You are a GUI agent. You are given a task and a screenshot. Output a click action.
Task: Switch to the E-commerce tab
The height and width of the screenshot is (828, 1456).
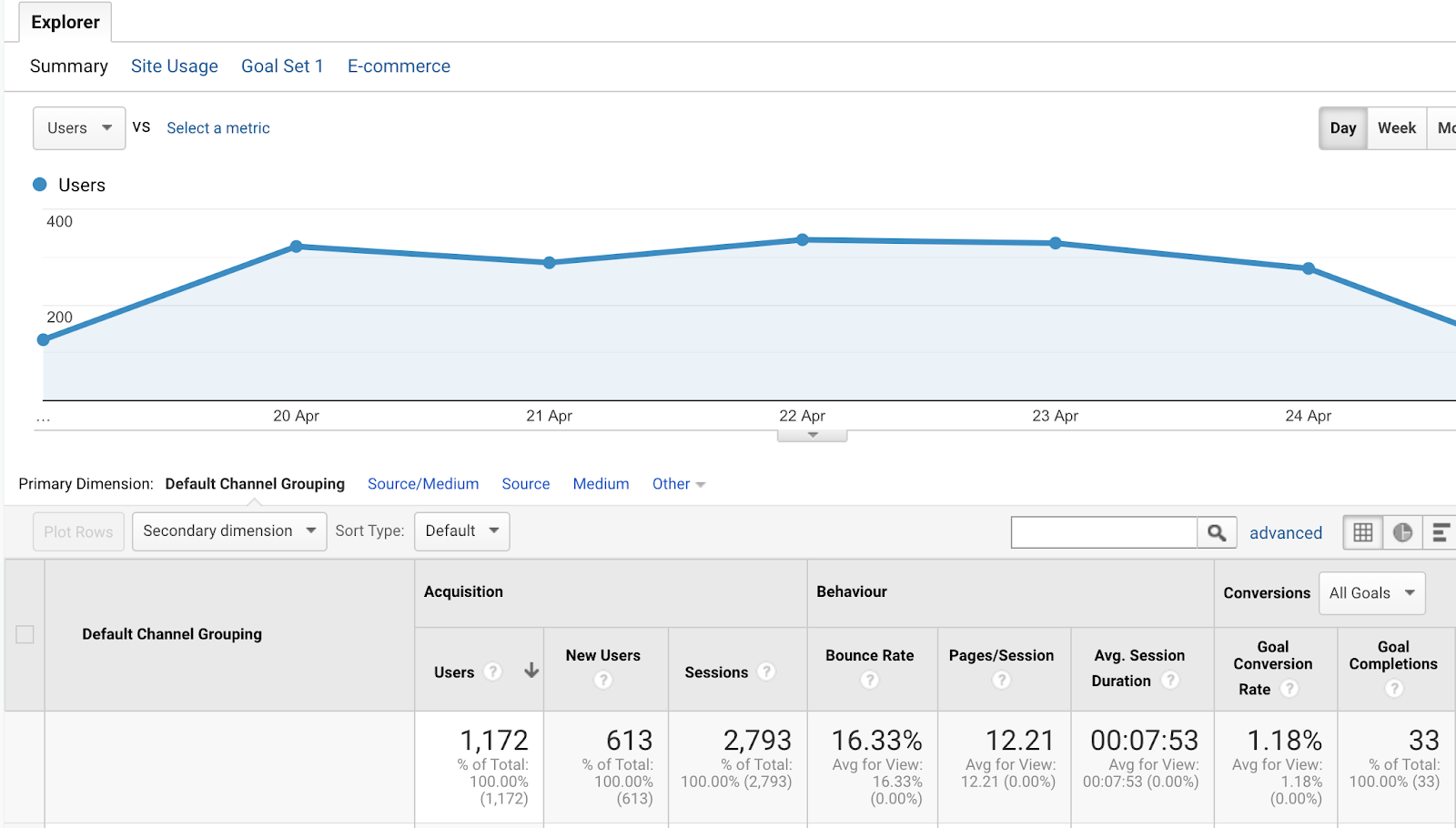[x=399, y=66]
